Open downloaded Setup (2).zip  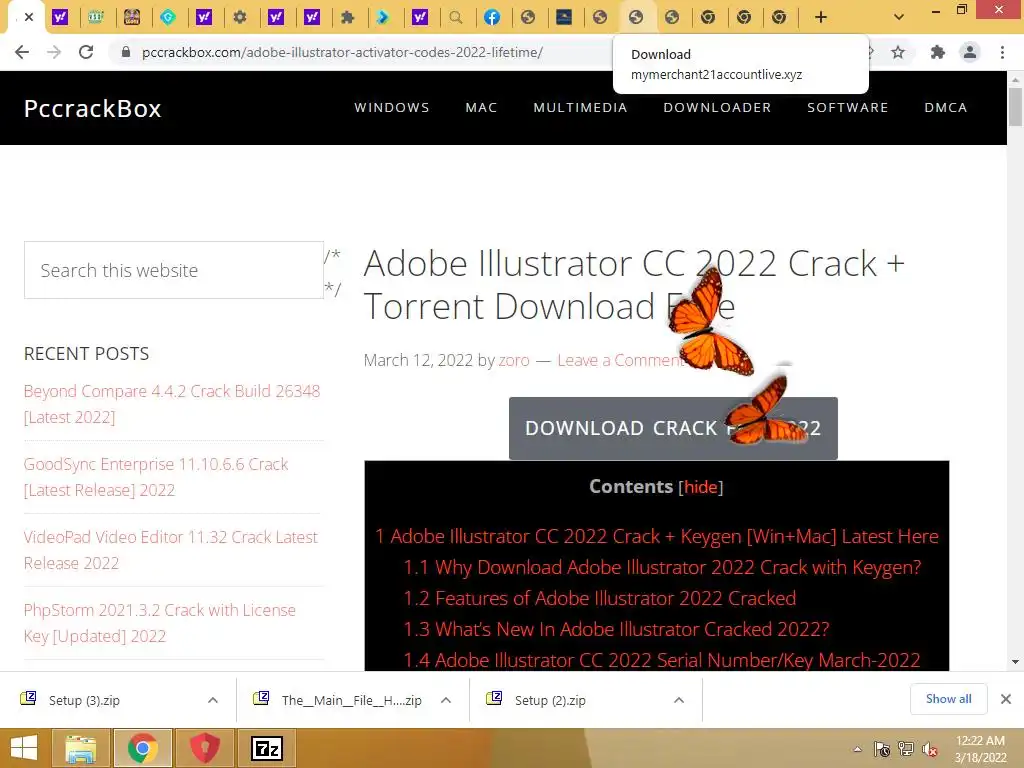[x=550, y=700]
